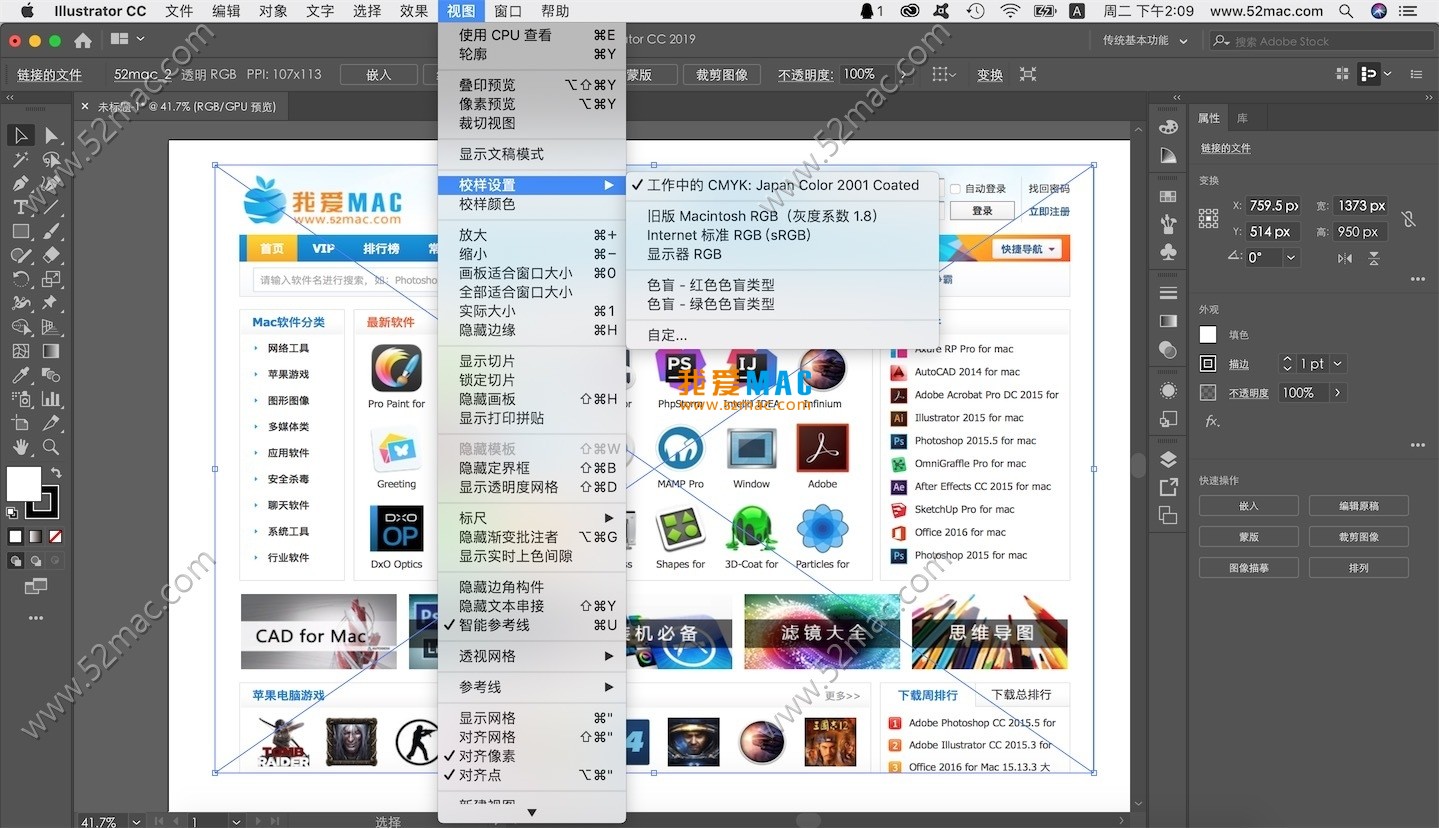Open the Asset Export panel icon

coord(1168,487)
